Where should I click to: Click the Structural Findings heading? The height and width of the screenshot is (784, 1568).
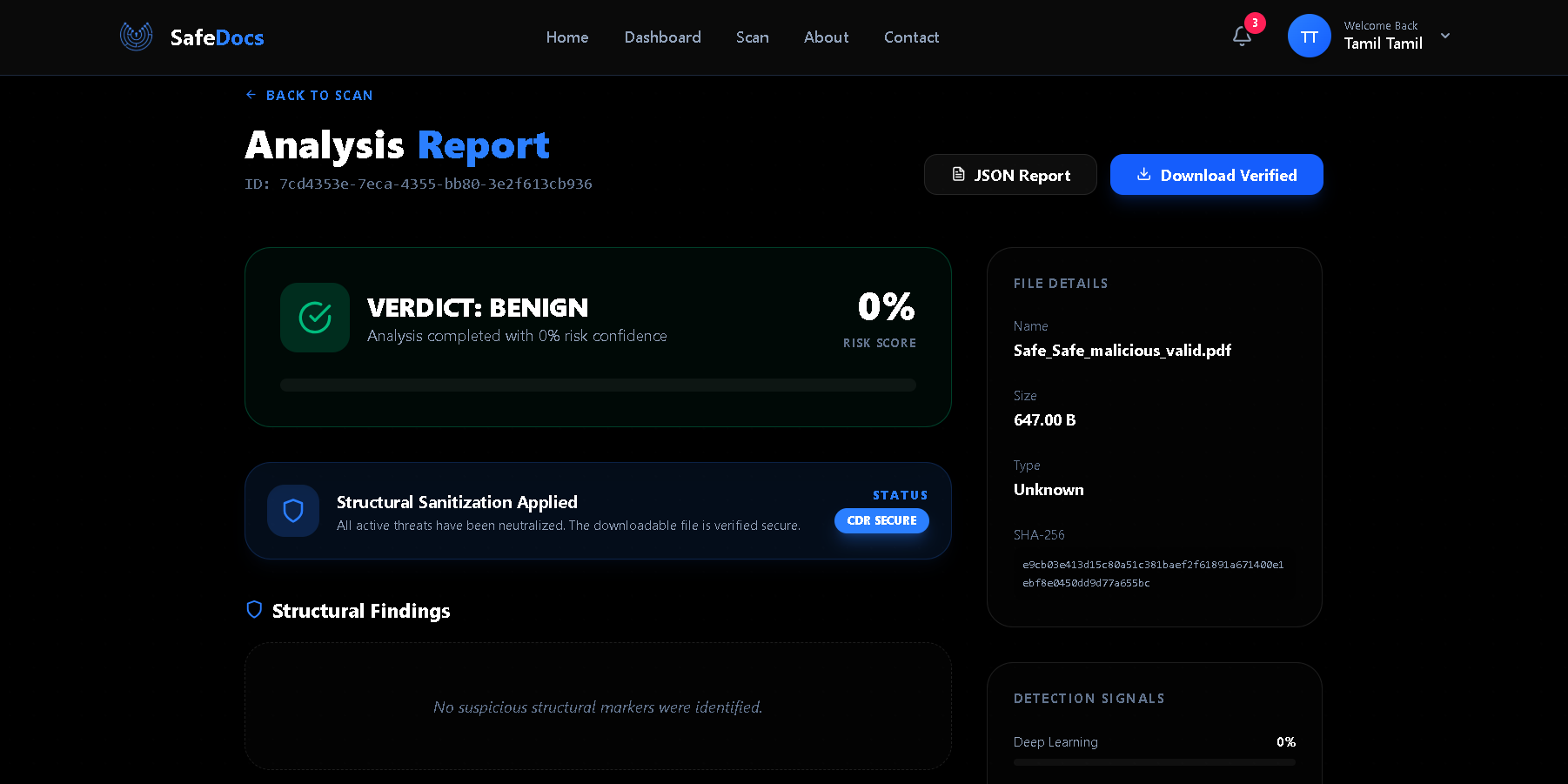click(x=361, y=611)
